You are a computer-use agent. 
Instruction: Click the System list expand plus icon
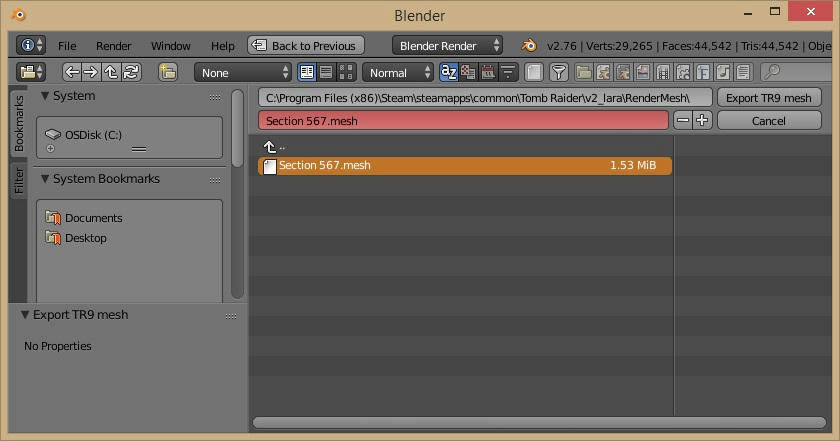pyautogui.click(x=50, y=148)
